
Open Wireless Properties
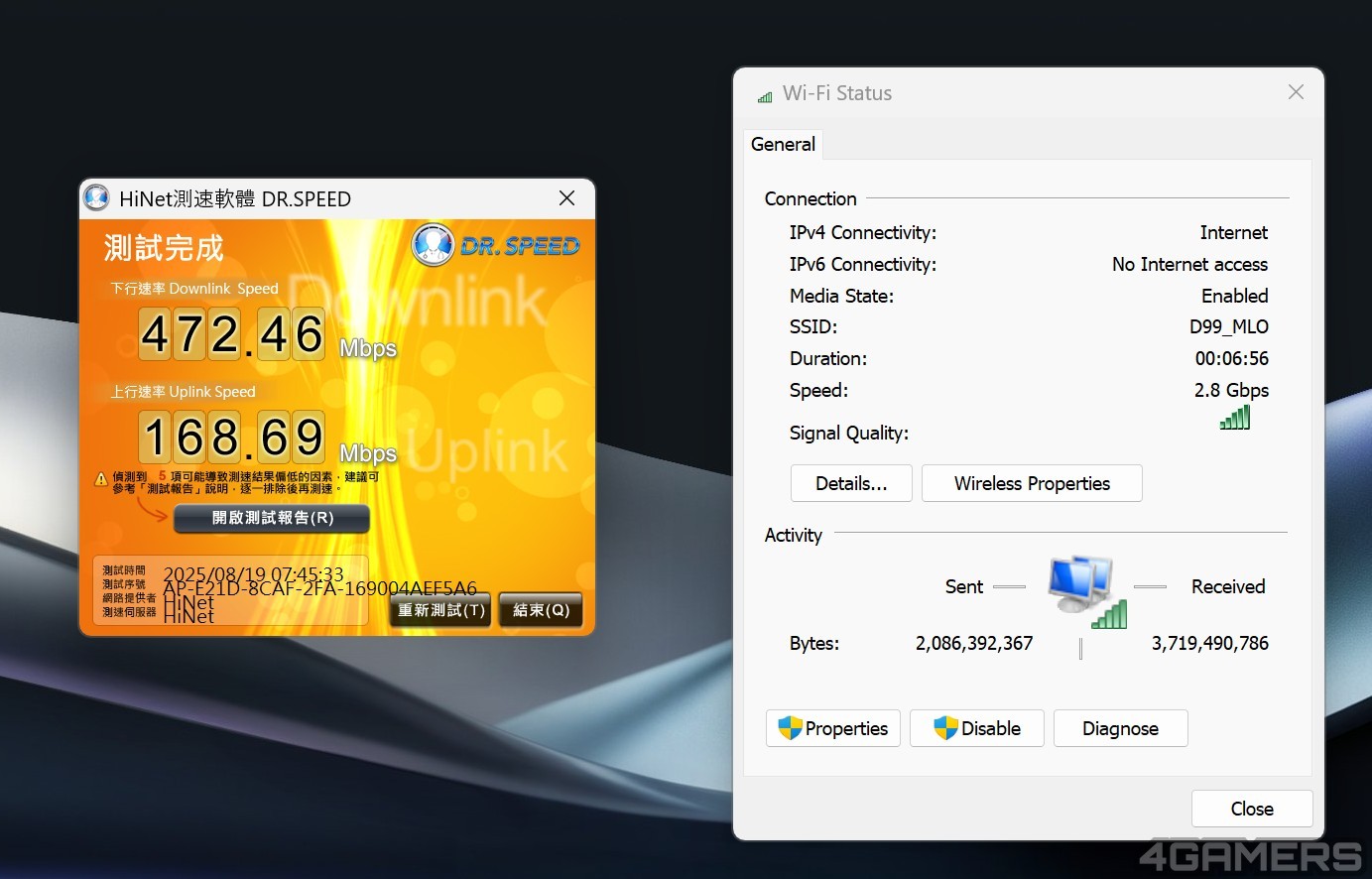1032,483
